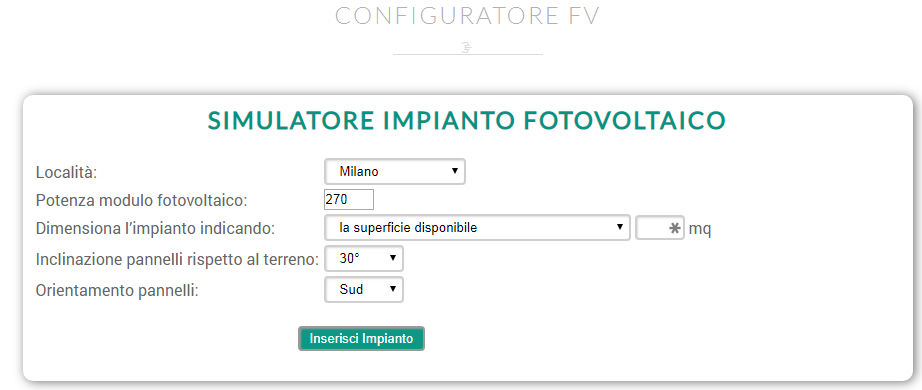
Task: Click the plug icon below Configuratore FV
Action: pos(467,47)
